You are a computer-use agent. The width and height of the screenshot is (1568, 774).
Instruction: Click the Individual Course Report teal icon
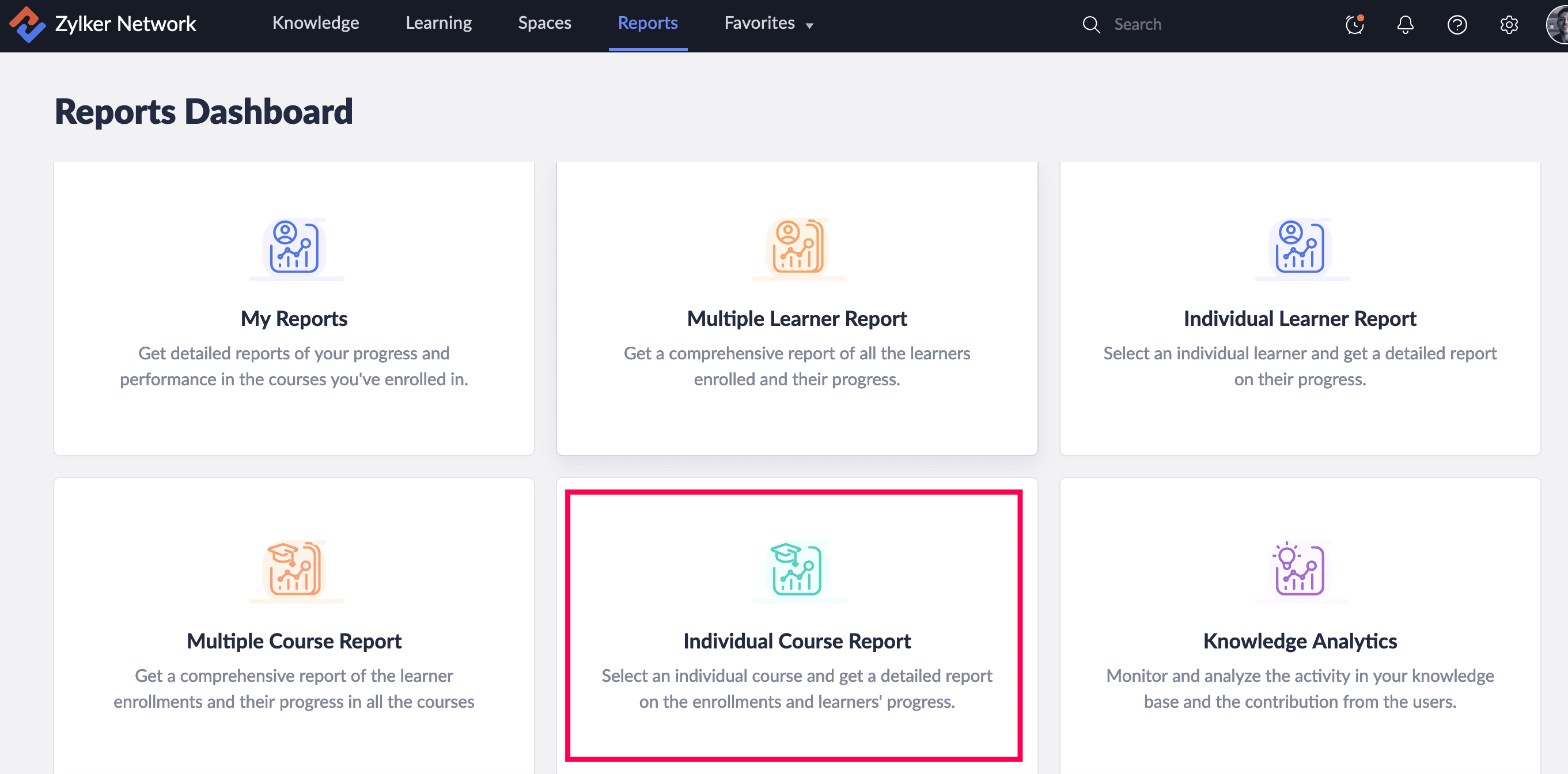[797, 569]
